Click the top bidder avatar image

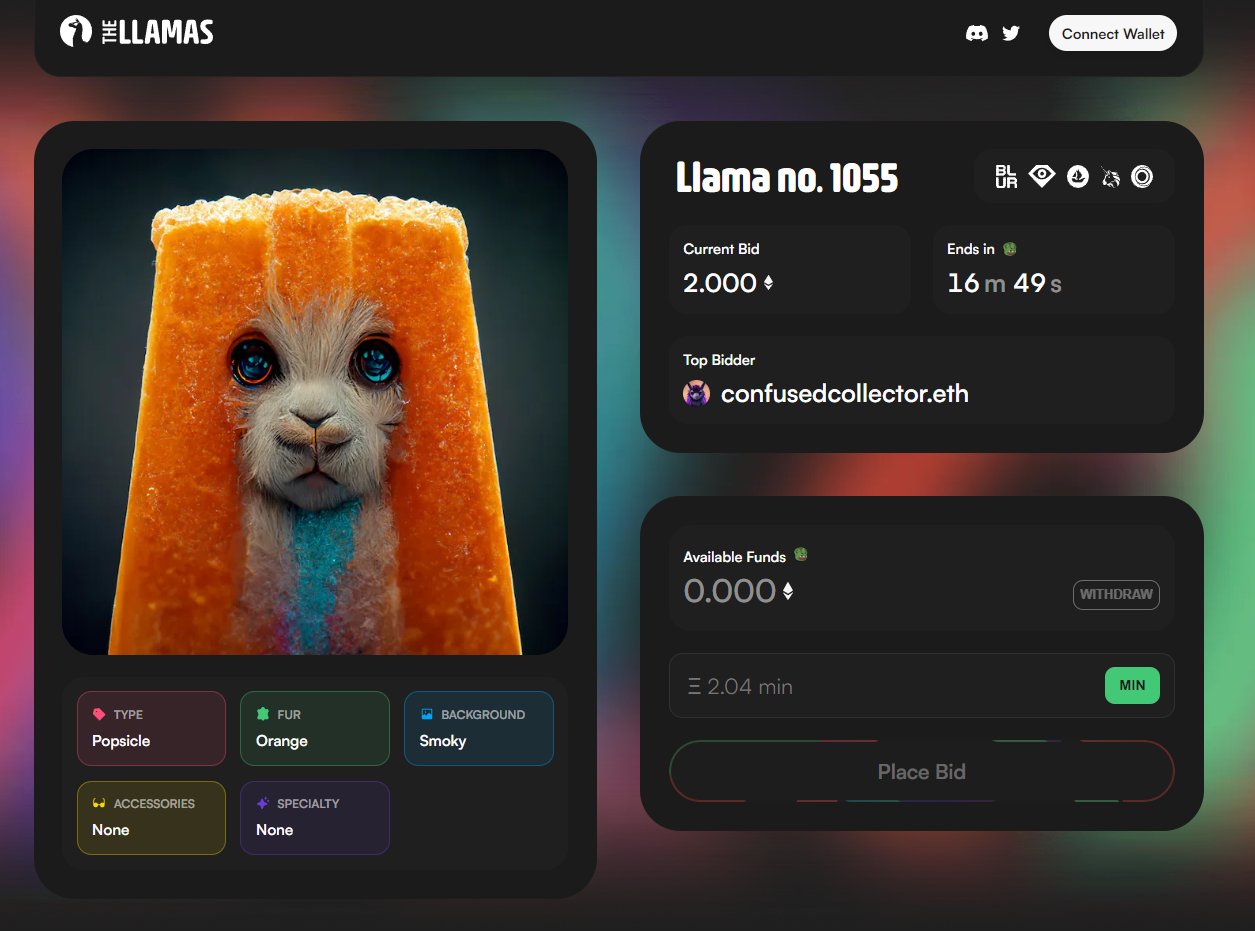click(x=696, y=393)
